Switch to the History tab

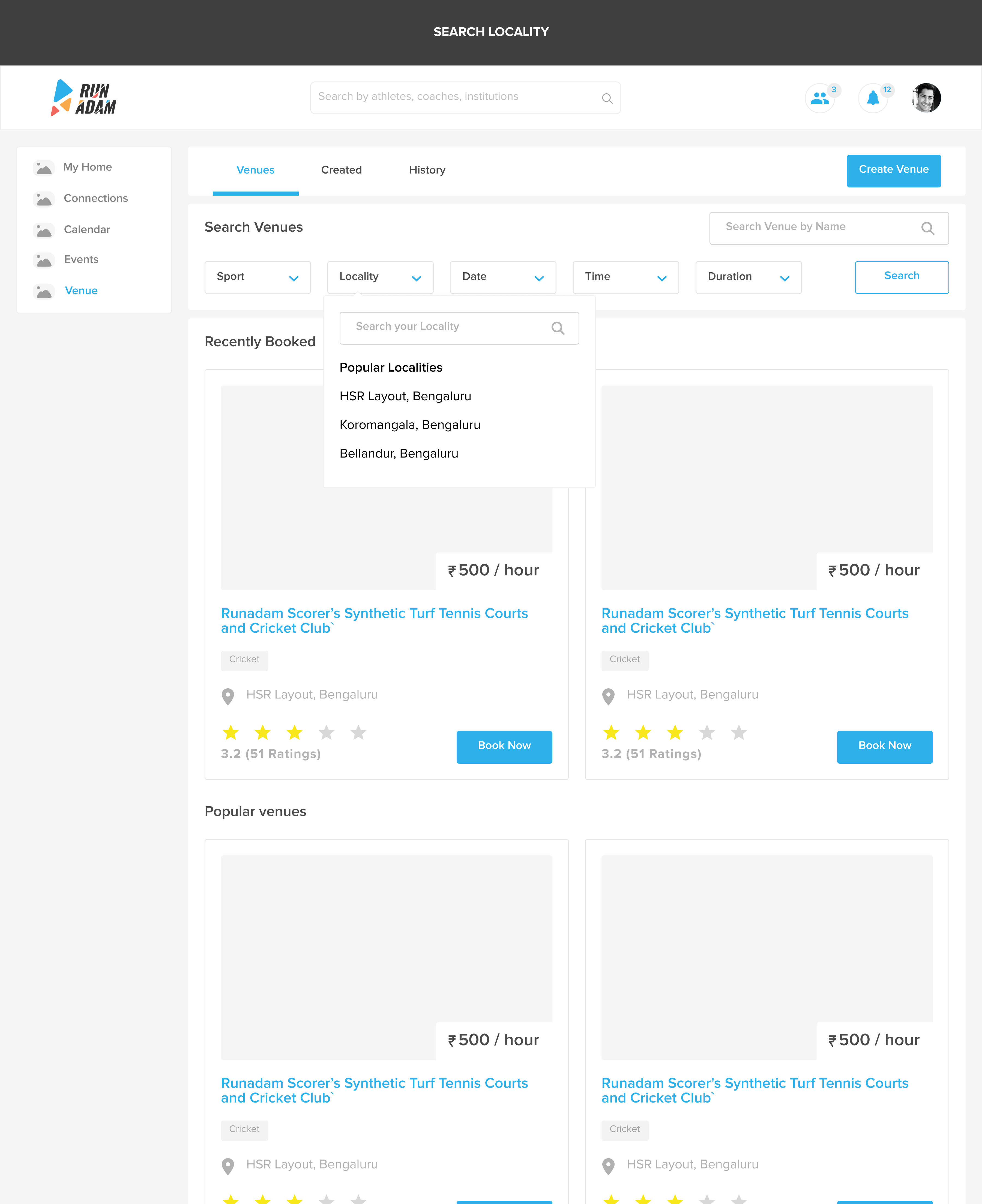pyautogui.click(x=427, y=170)
